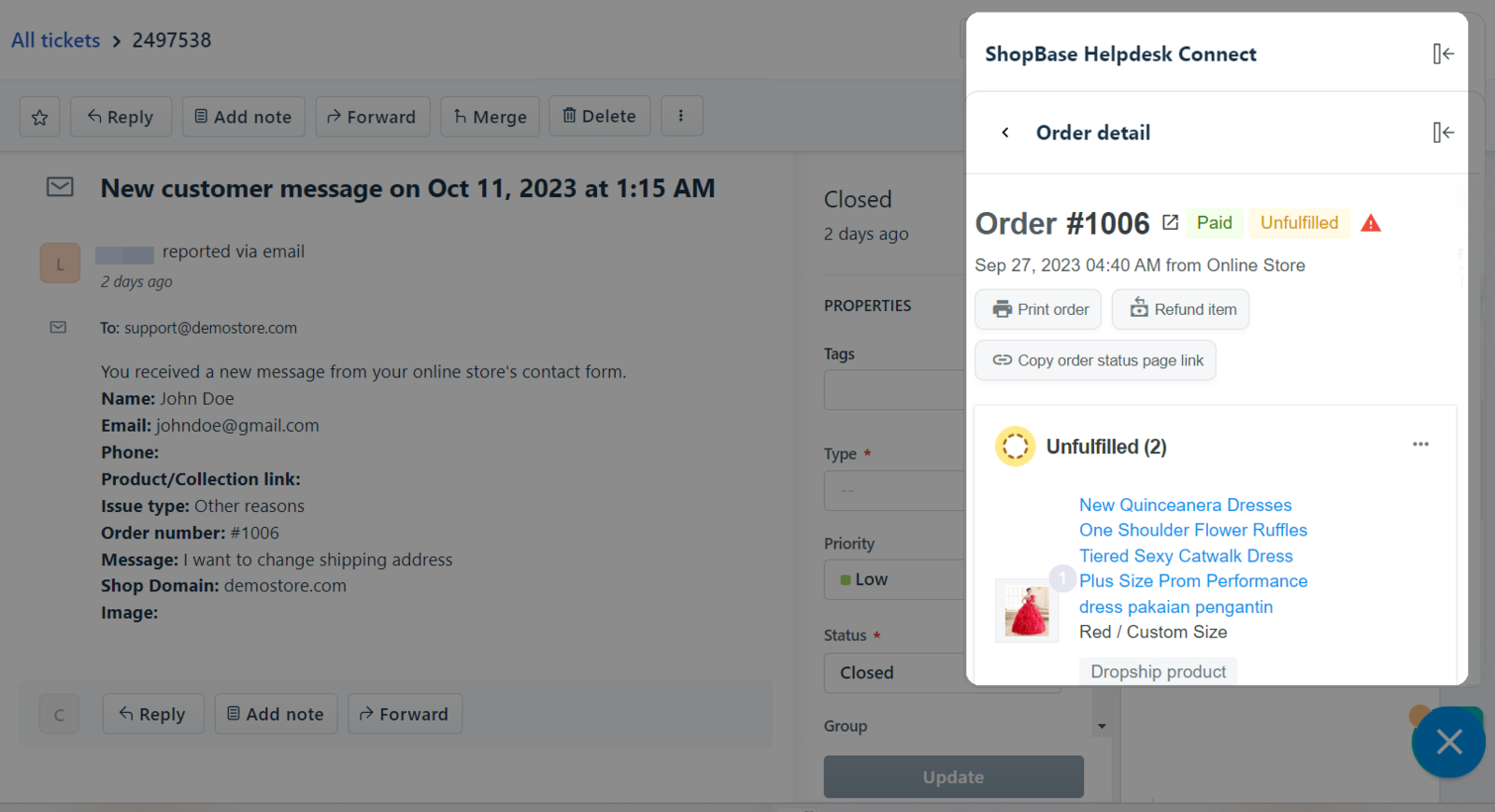Click the Update button

(x=953, y=776)
